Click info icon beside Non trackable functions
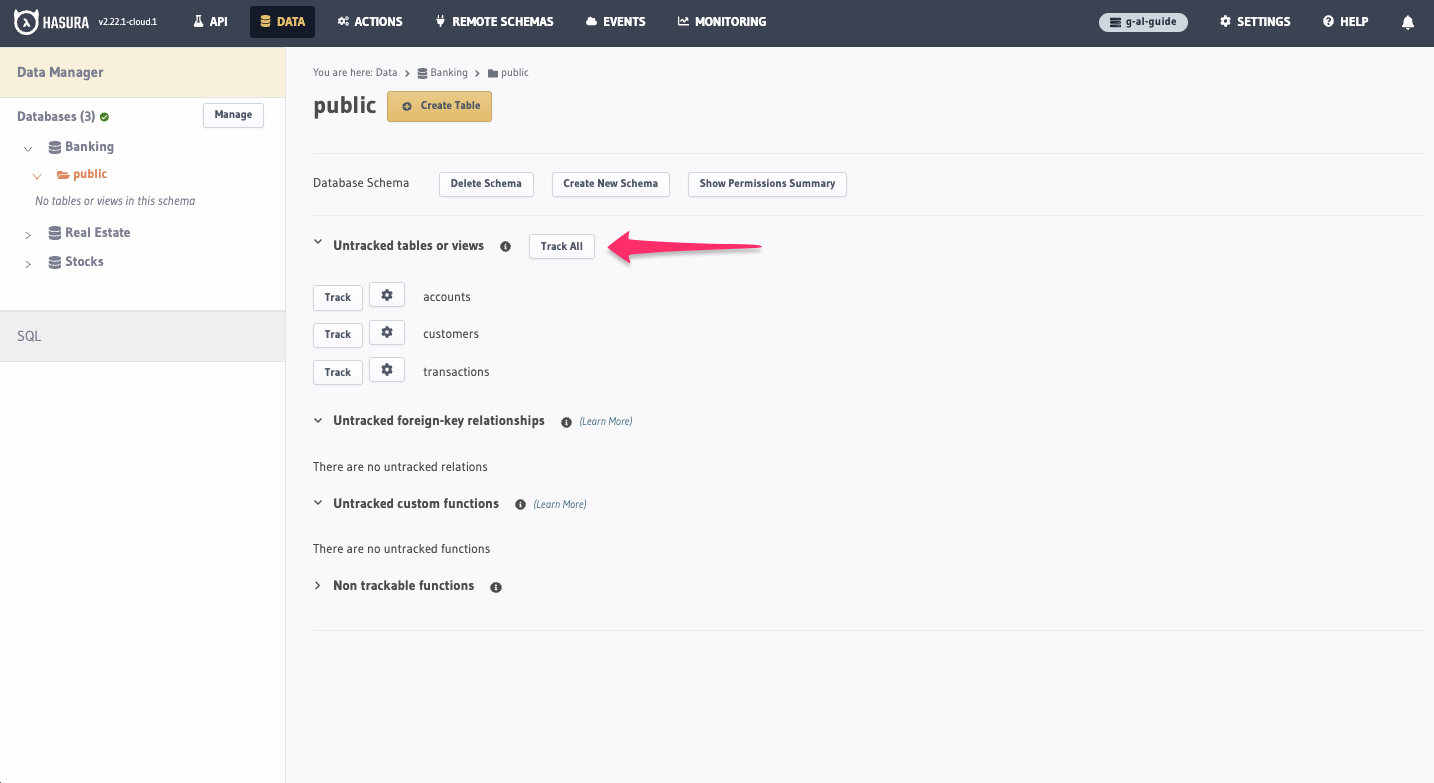 (x=496, y=587)
